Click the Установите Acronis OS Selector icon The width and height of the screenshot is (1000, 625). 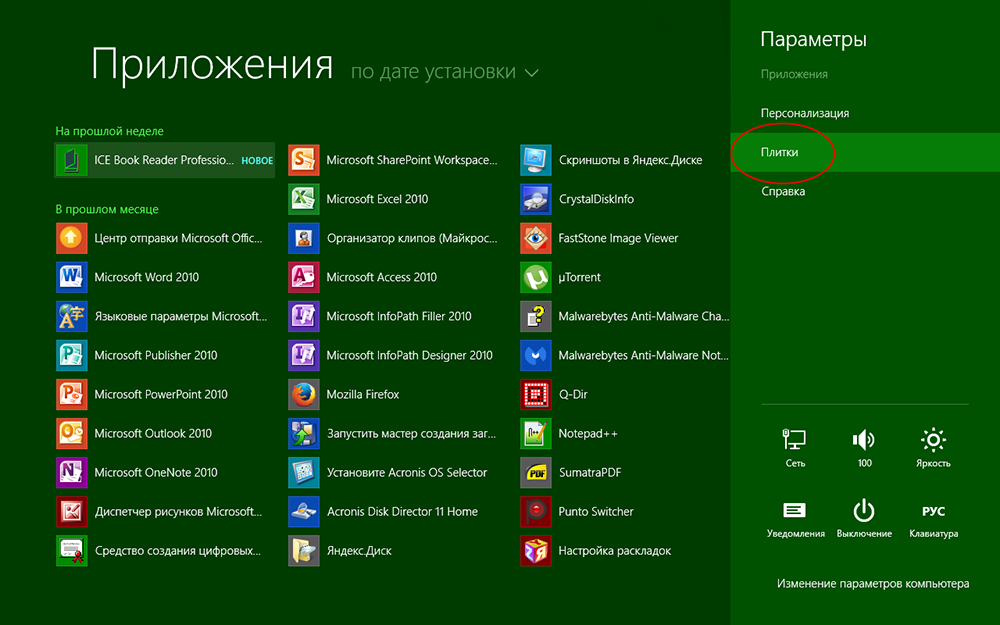tap(304, 473)
